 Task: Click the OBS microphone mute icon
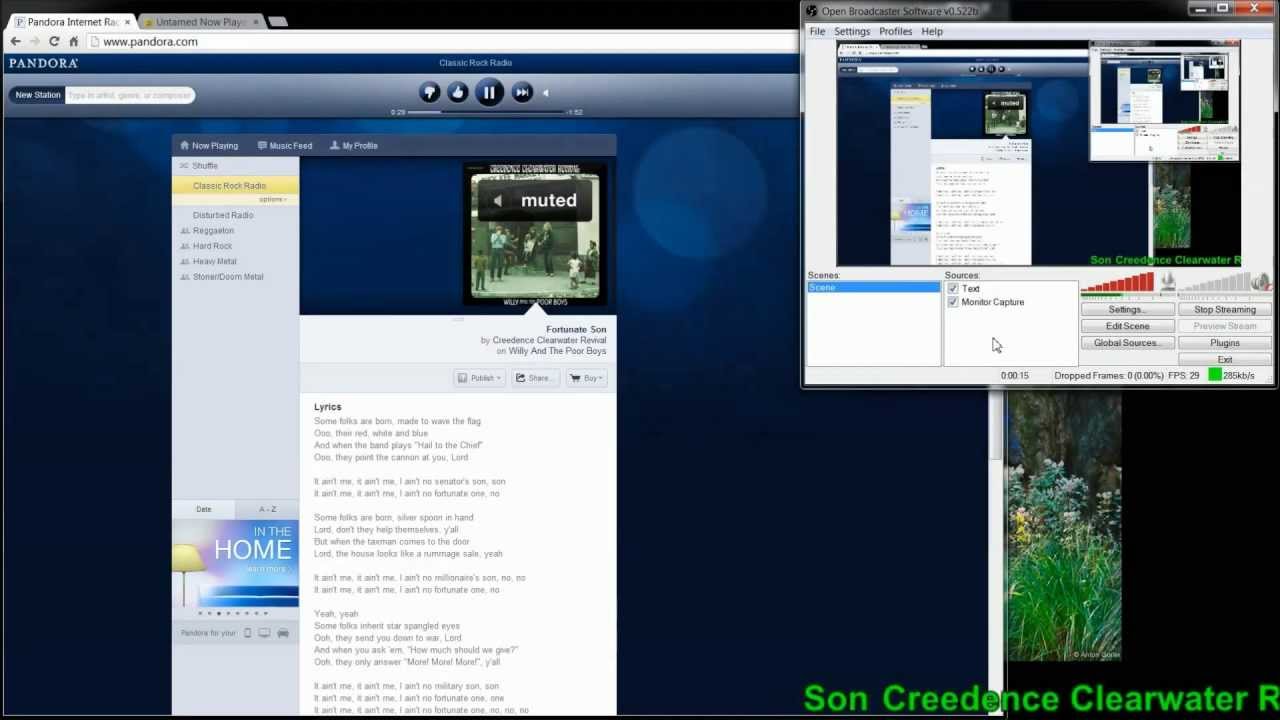[x=1167, y=283]
